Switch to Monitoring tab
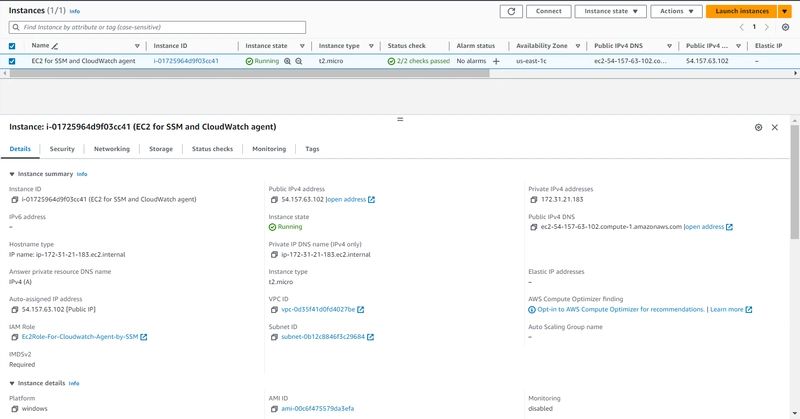Viewport: 800px width, 419px height. click(269, 149)
